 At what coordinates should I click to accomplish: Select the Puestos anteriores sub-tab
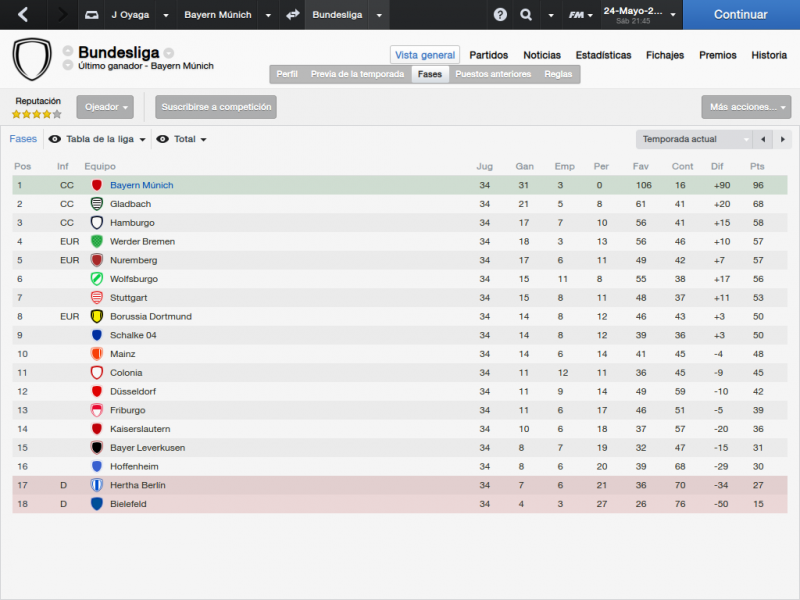click(493, 74)
